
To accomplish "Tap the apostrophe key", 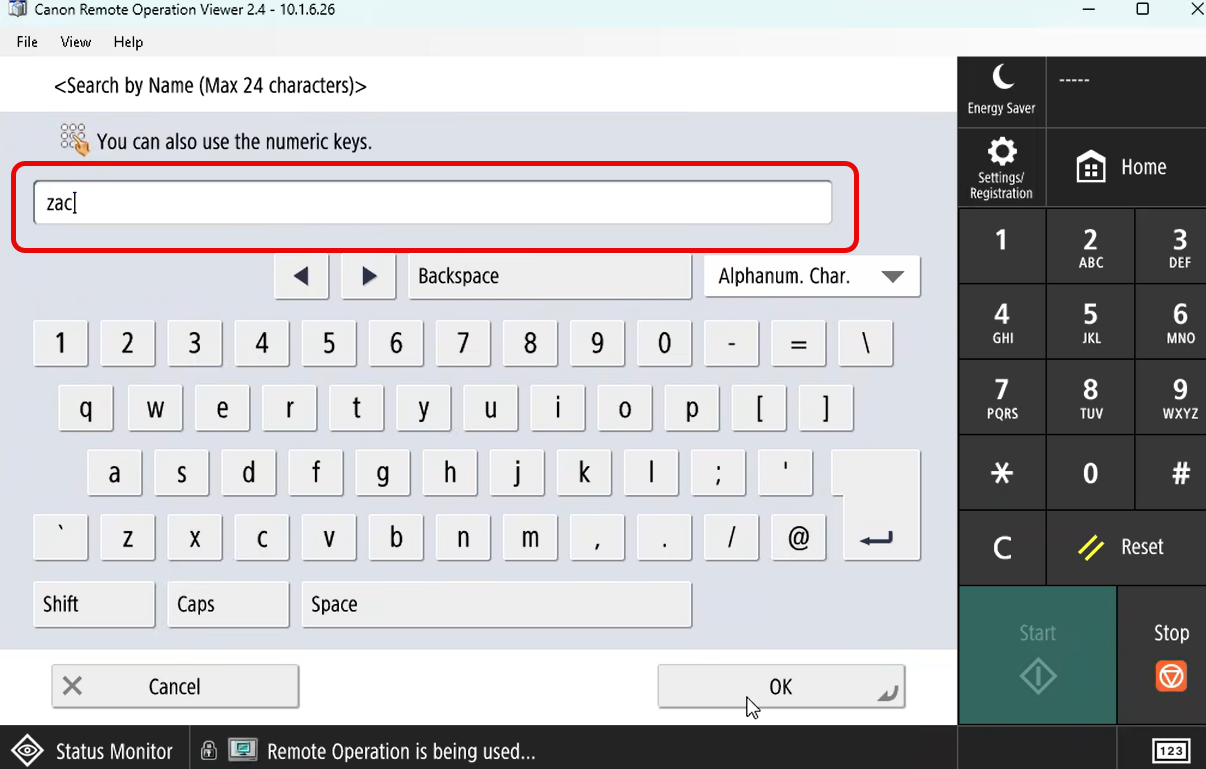I will [x=785, y=472].
